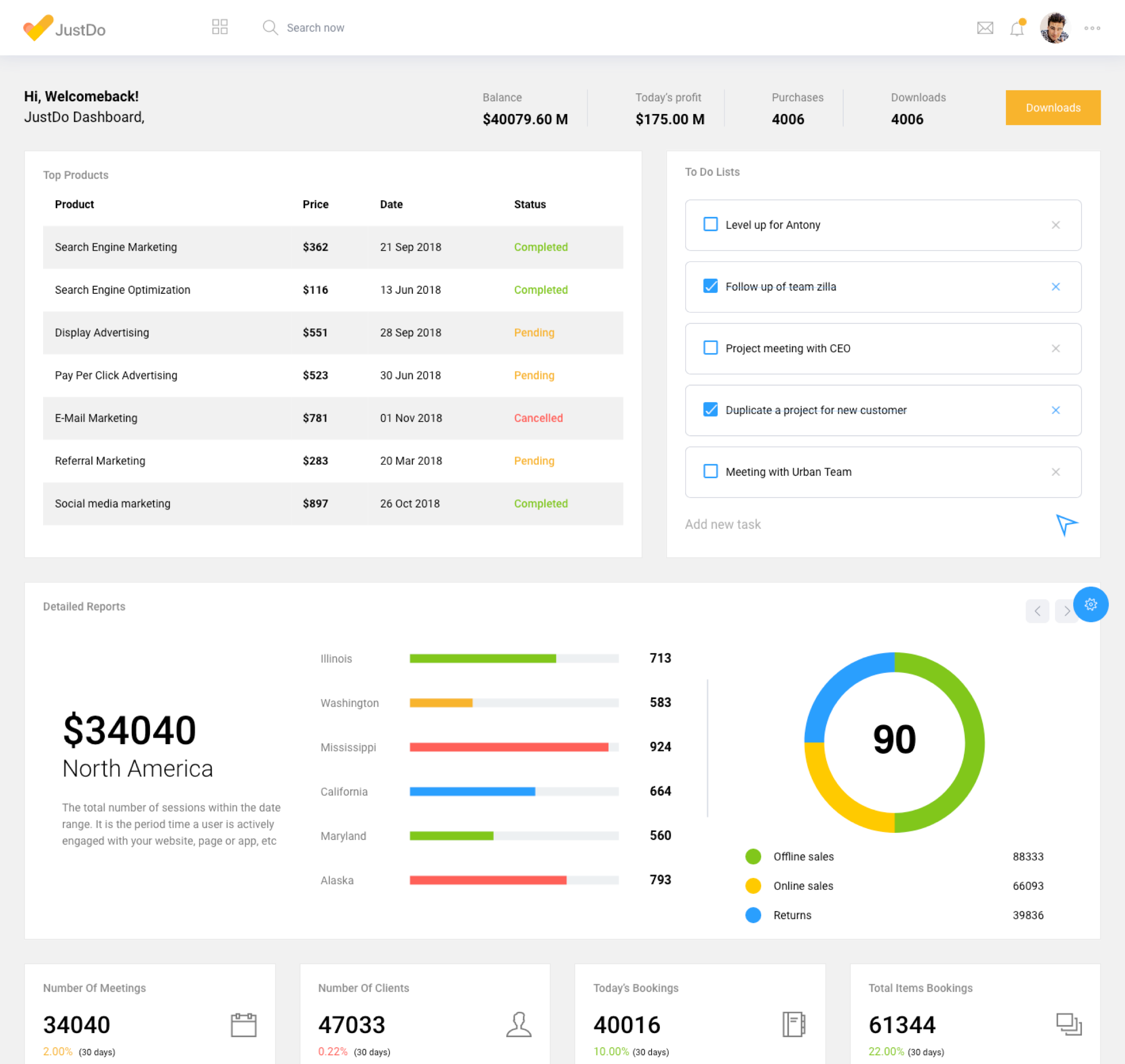Click the user profile avatar
Screen dimensions: 1125x1064
(1054, 28)
